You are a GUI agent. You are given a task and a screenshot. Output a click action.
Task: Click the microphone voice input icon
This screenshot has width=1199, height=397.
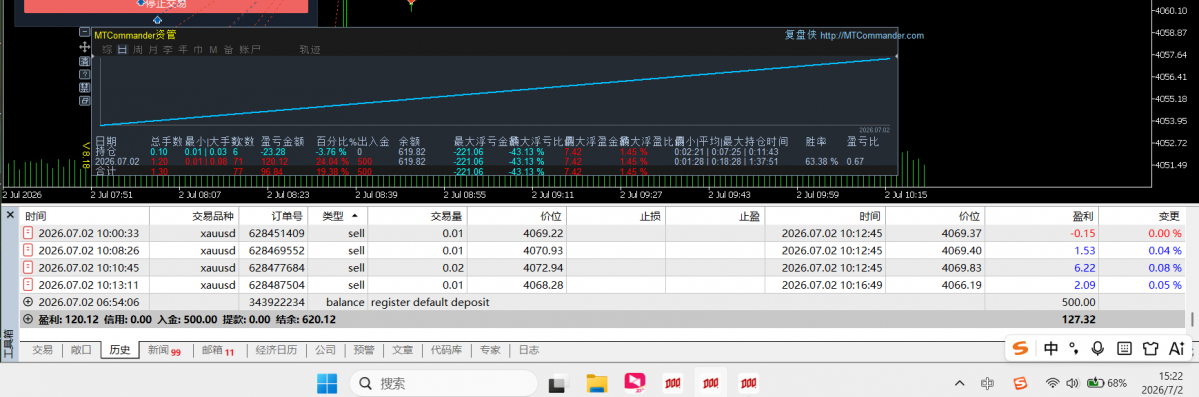(1097, 348)
